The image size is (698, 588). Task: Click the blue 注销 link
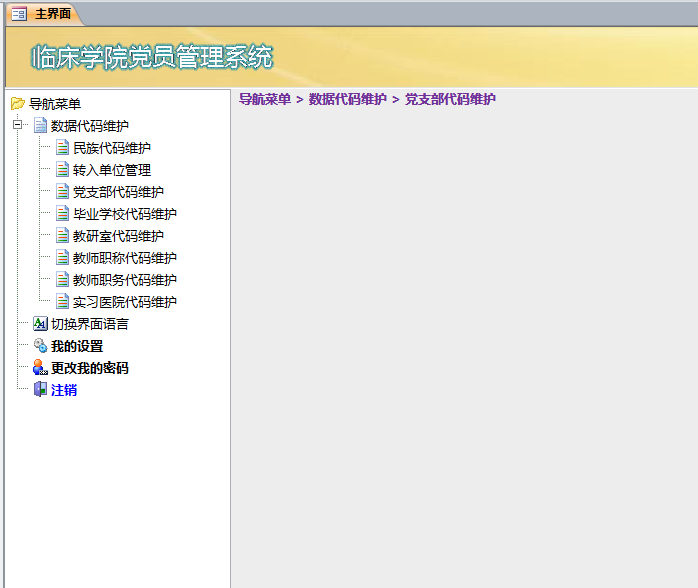(64, 390)
